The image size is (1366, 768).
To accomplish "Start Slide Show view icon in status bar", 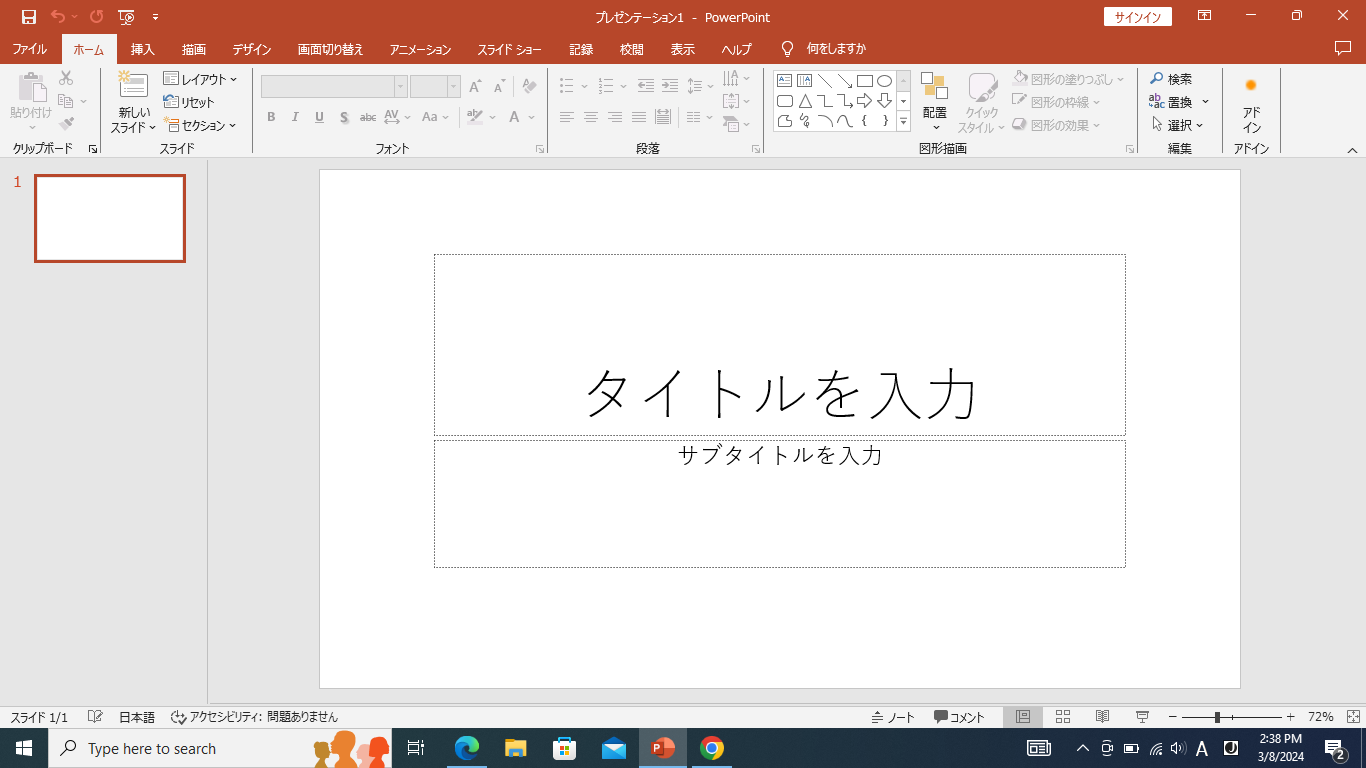I will [x=1142, y=717].
